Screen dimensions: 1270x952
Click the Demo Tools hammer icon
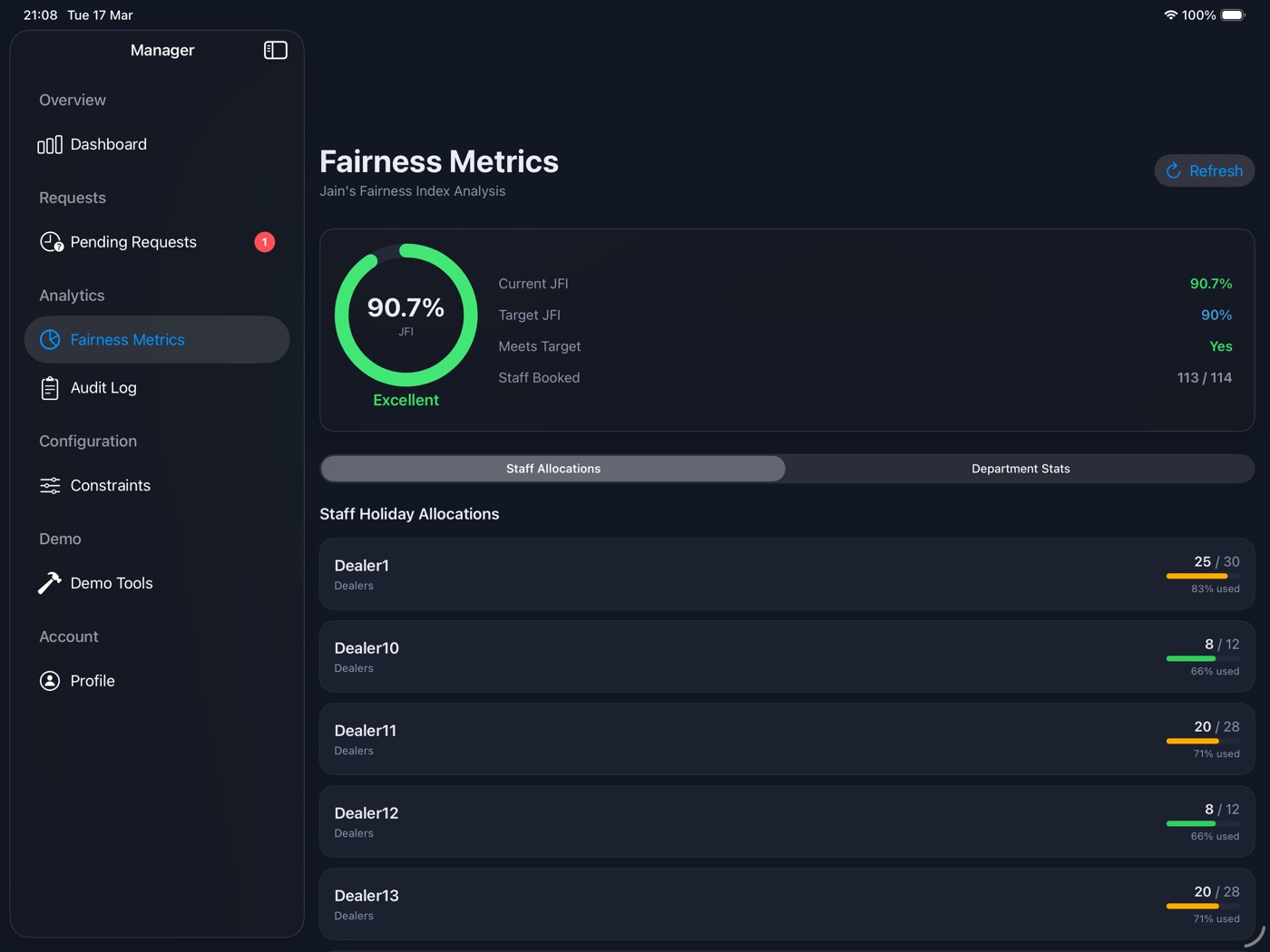pyautogui.click(x=50, y=583)
